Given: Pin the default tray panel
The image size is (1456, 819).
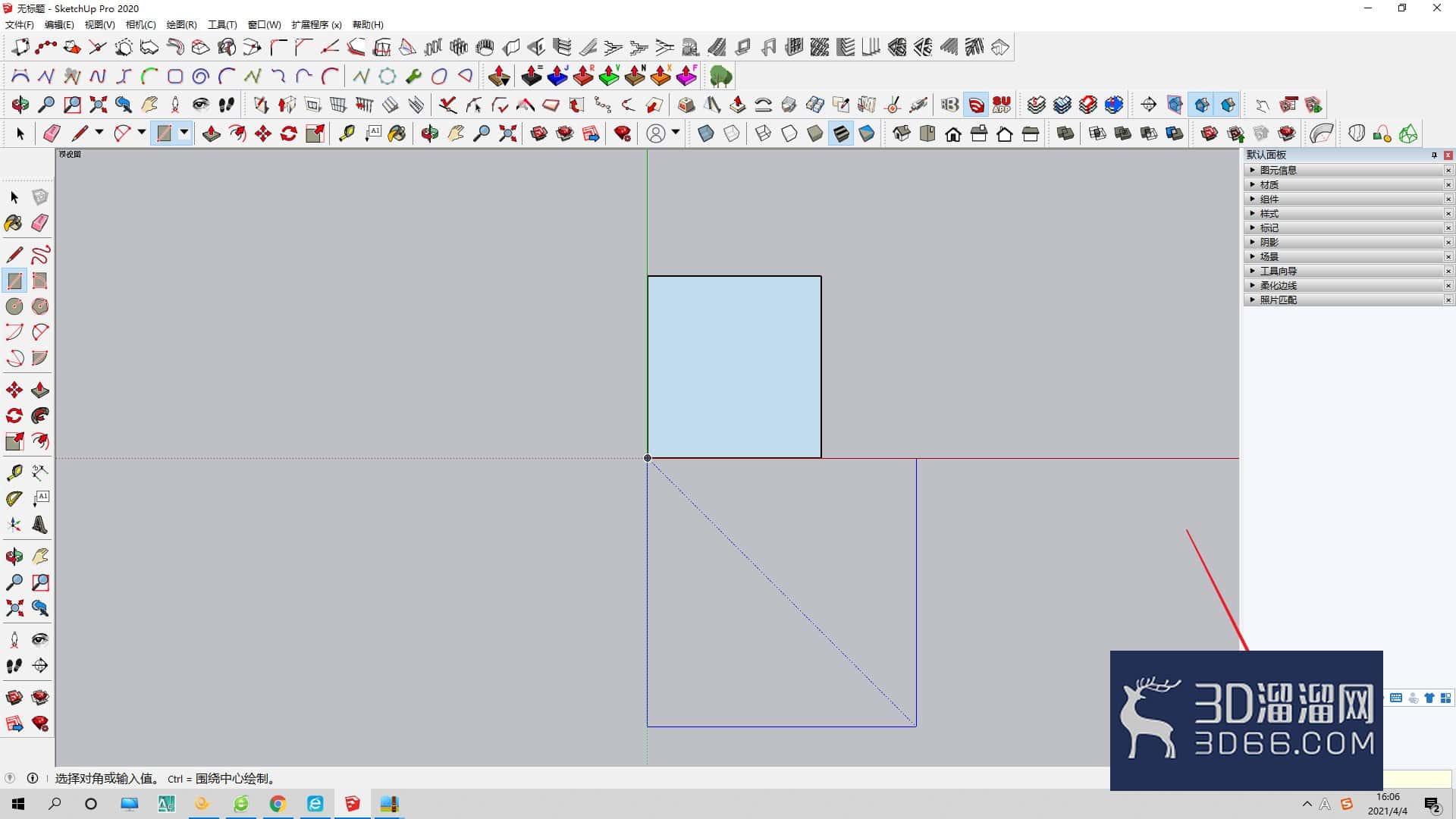Looking at the screenshot, I should pos(1434,155).
